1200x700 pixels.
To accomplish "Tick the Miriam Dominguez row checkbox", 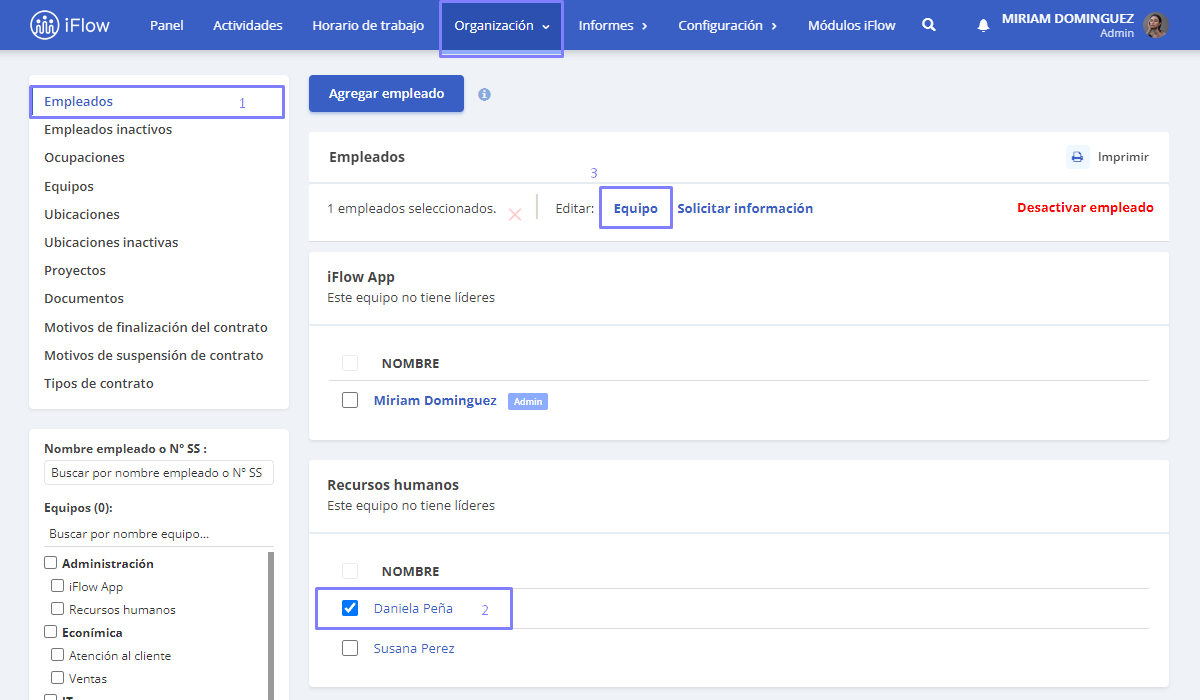I will pyautogui.click(x=350, y=400).
